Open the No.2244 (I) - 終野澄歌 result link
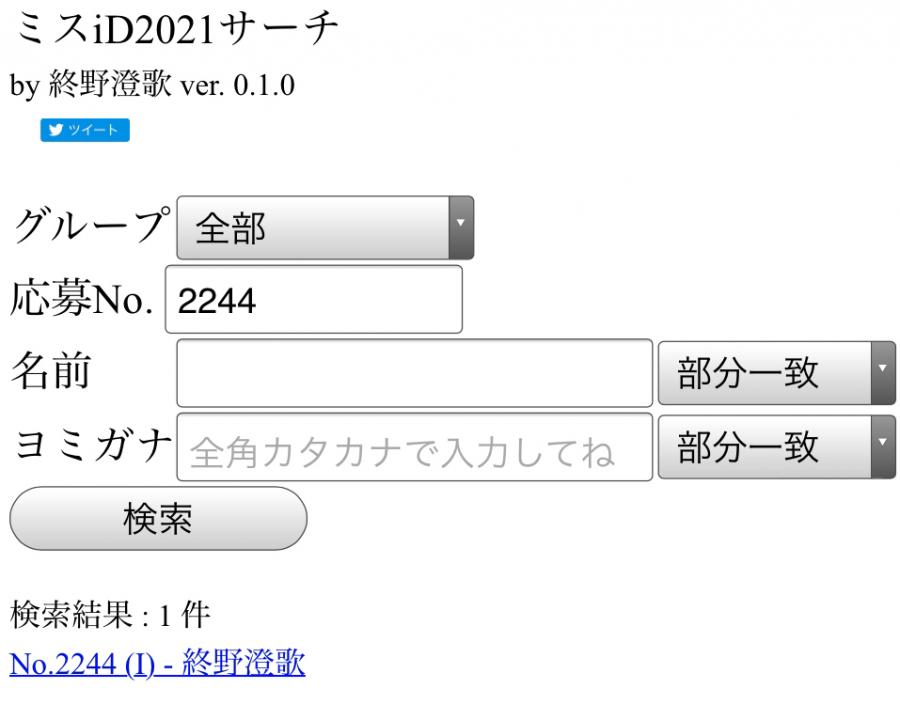 click(157, 663)
